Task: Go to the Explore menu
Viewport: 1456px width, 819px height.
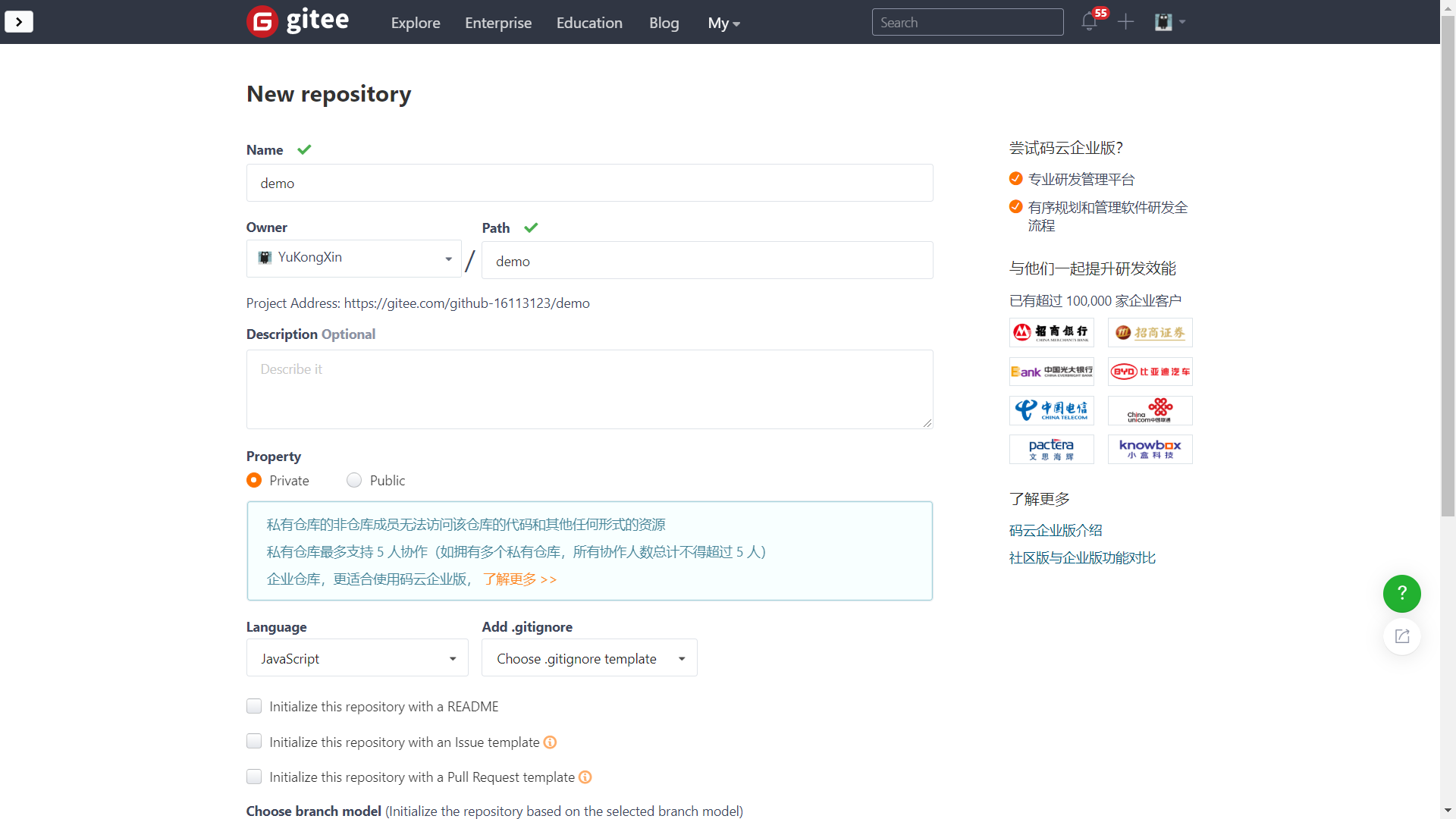Action: click(415, 23)
